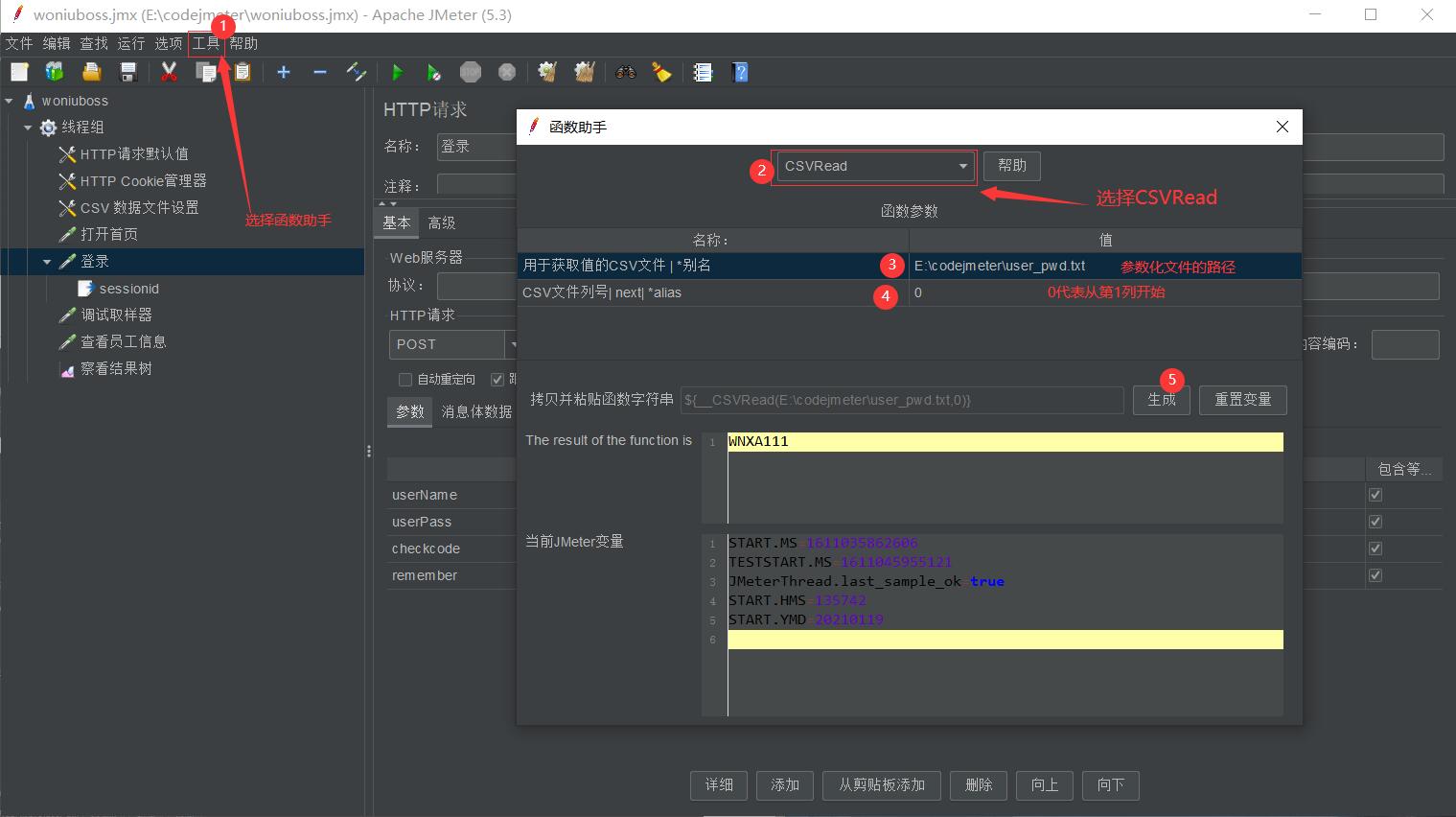Click the Collapse all minus icon

(x=320, y=72)
